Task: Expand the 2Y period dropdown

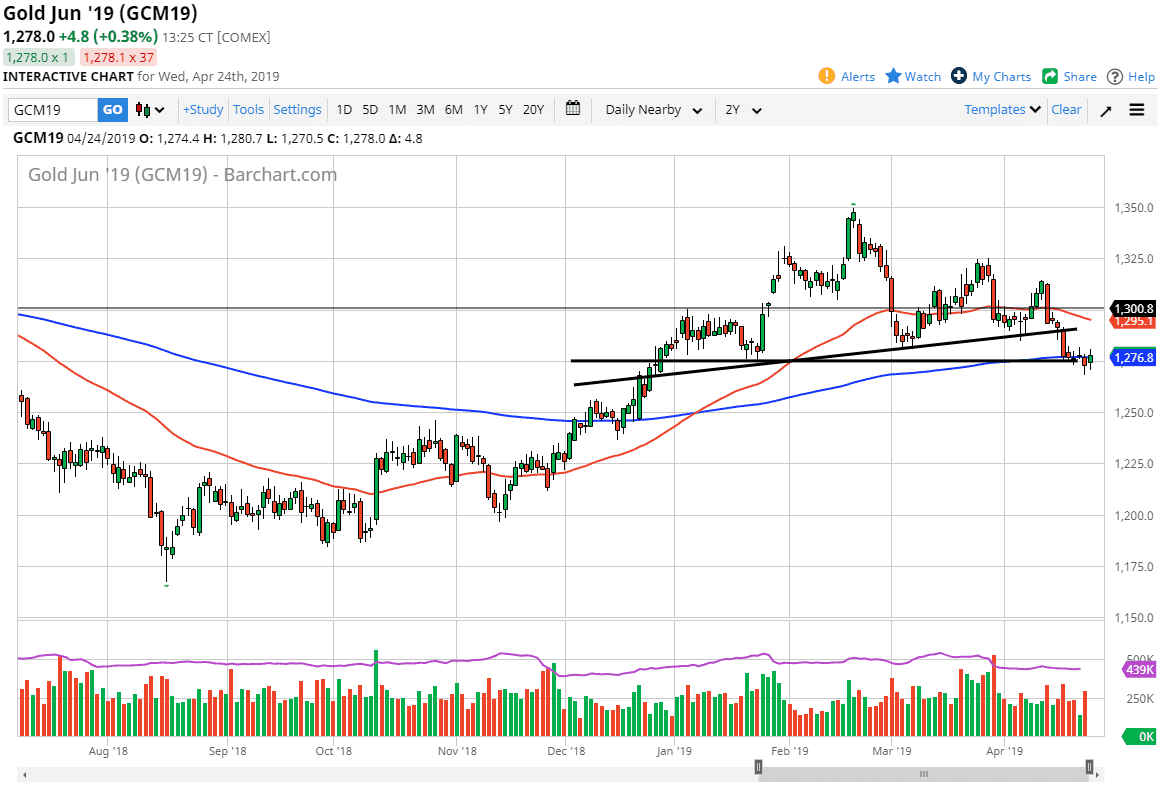Action: click(x=744, y=110)
